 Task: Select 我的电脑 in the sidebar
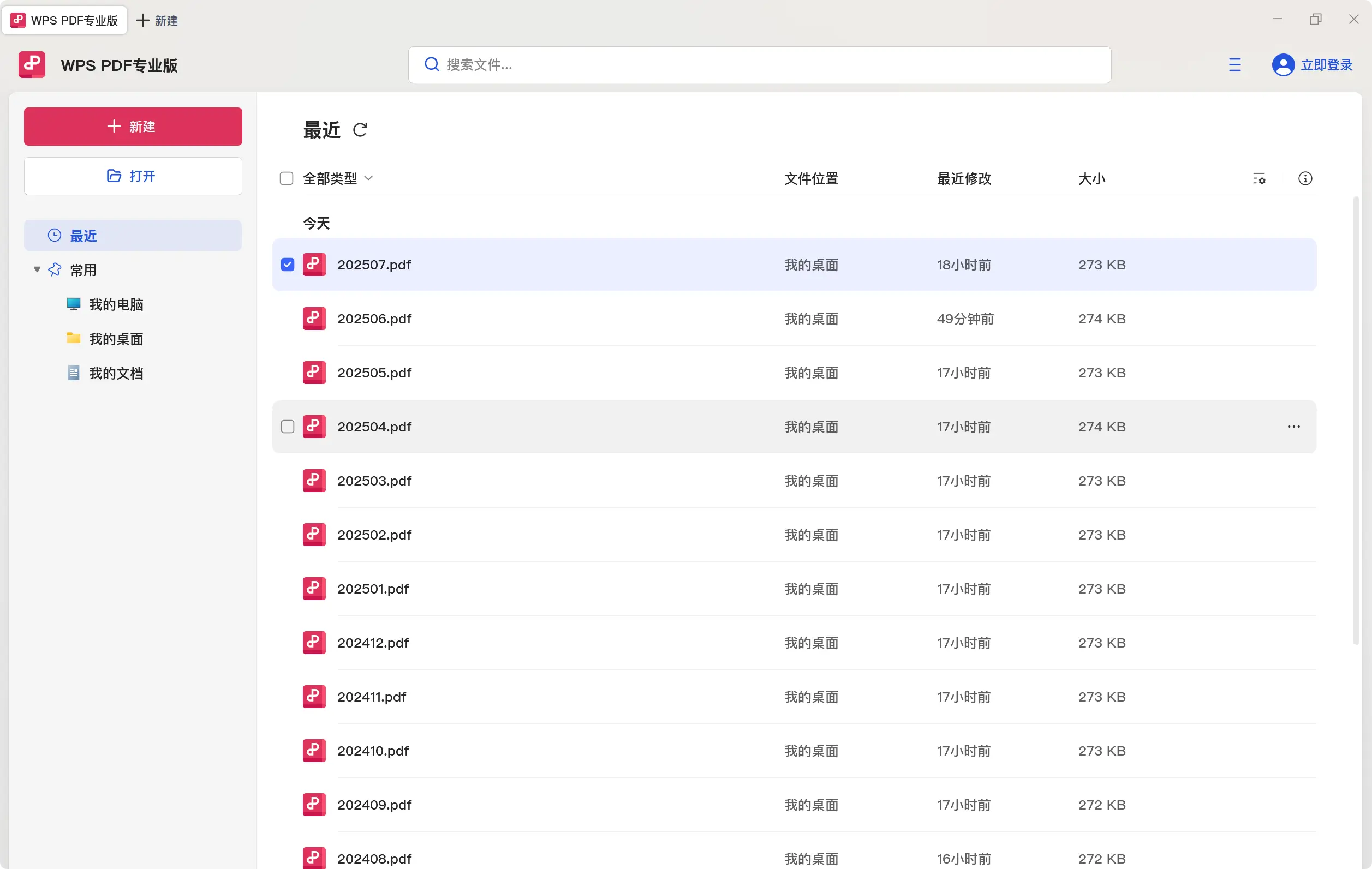click(116, 304)
